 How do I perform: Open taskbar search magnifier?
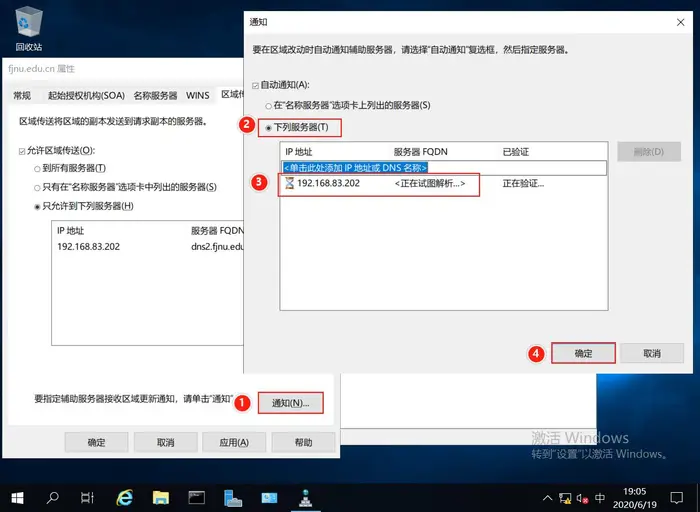53,497
